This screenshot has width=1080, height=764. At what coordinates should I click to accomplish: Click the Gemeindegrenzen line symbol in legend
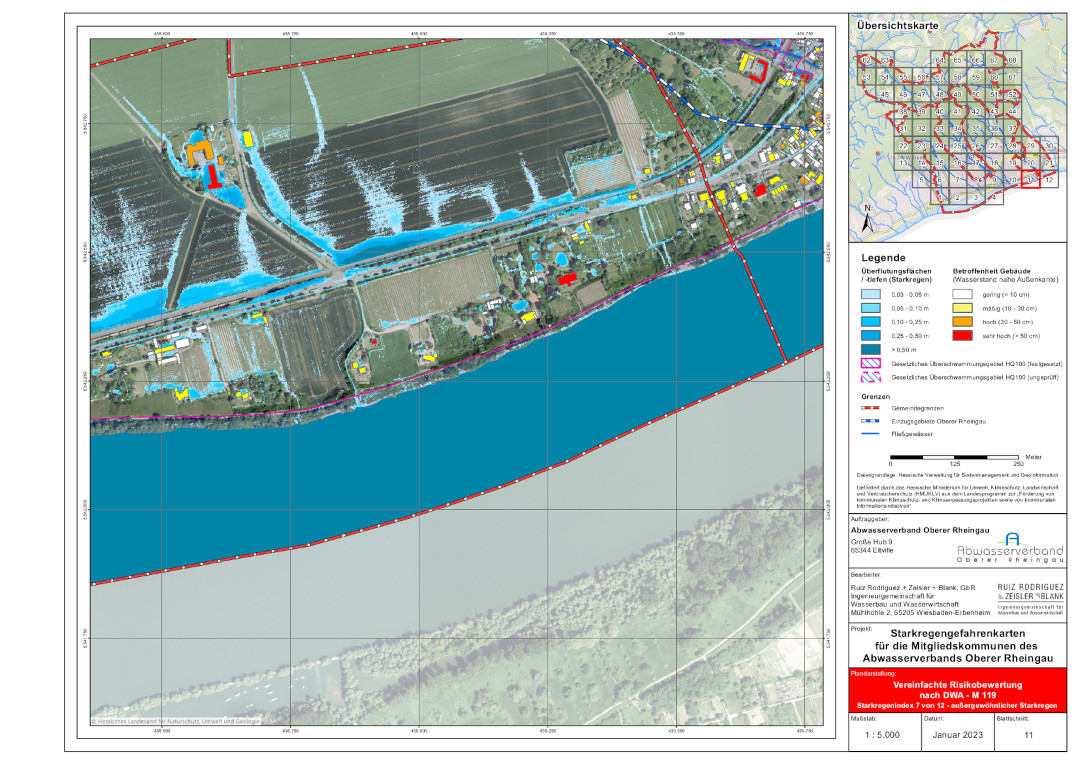click(874, 408)
